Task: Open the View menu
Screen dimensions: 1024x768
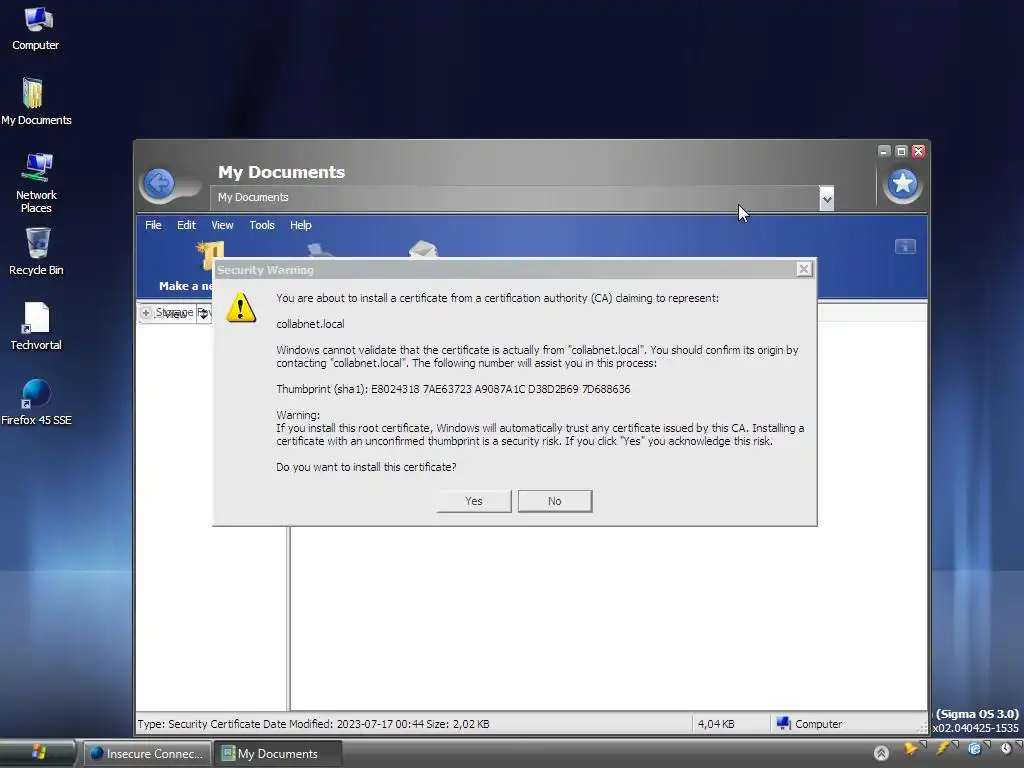Action: tap(222, 225)
